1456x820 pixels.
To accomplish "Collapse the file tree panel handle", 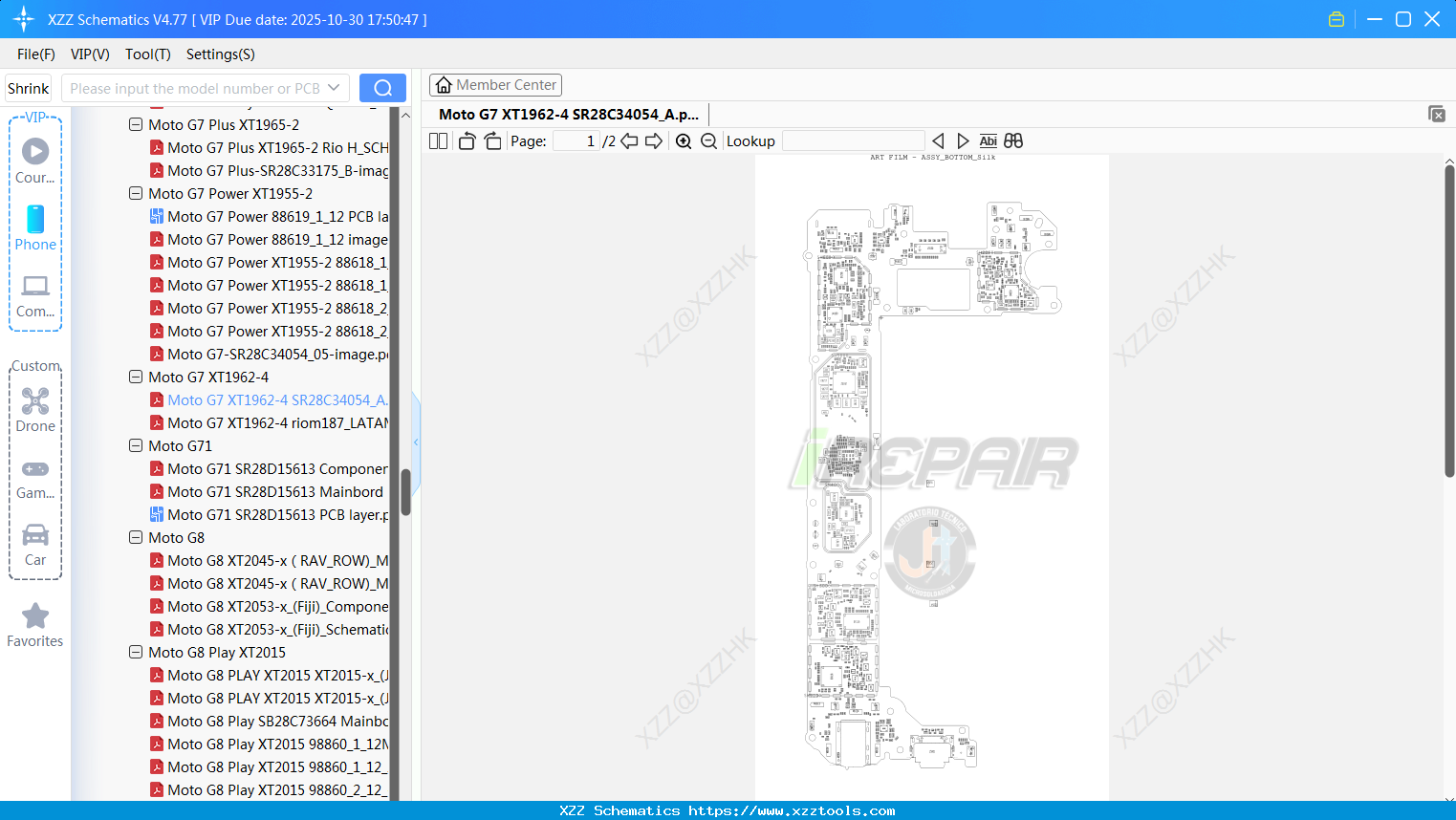I will [x=416, y=442].
